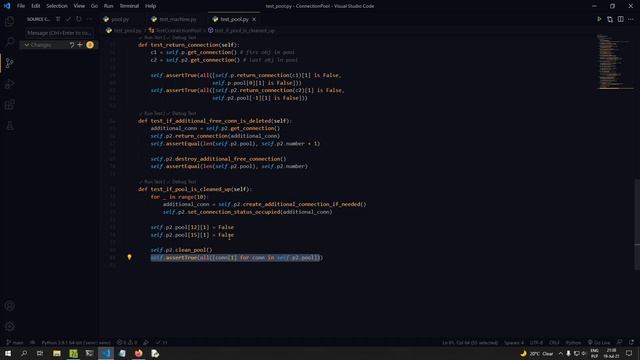Open the Selection menu
This screenshot has width=640, height=360.
pos(57,6)
